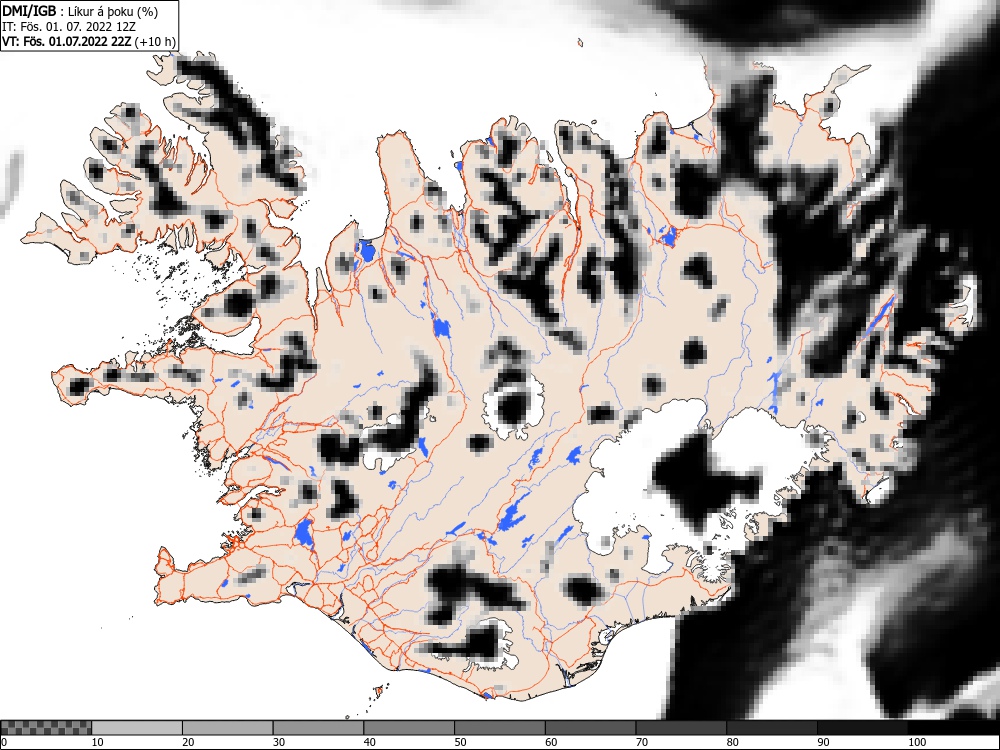Pick the 80–90 near-black legend segment
The height and width of the screenshot is (750, 1000).
772,728
